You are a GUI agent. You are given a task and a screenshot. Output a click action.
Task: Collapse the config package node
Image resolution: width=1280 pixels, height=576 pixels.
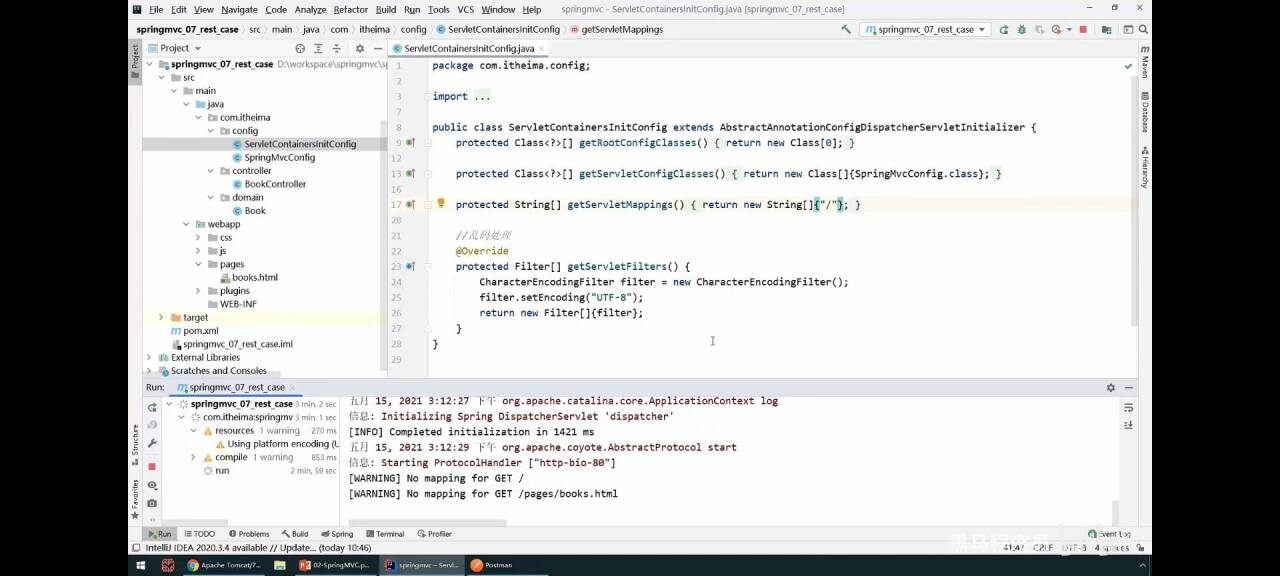(211, 130)
